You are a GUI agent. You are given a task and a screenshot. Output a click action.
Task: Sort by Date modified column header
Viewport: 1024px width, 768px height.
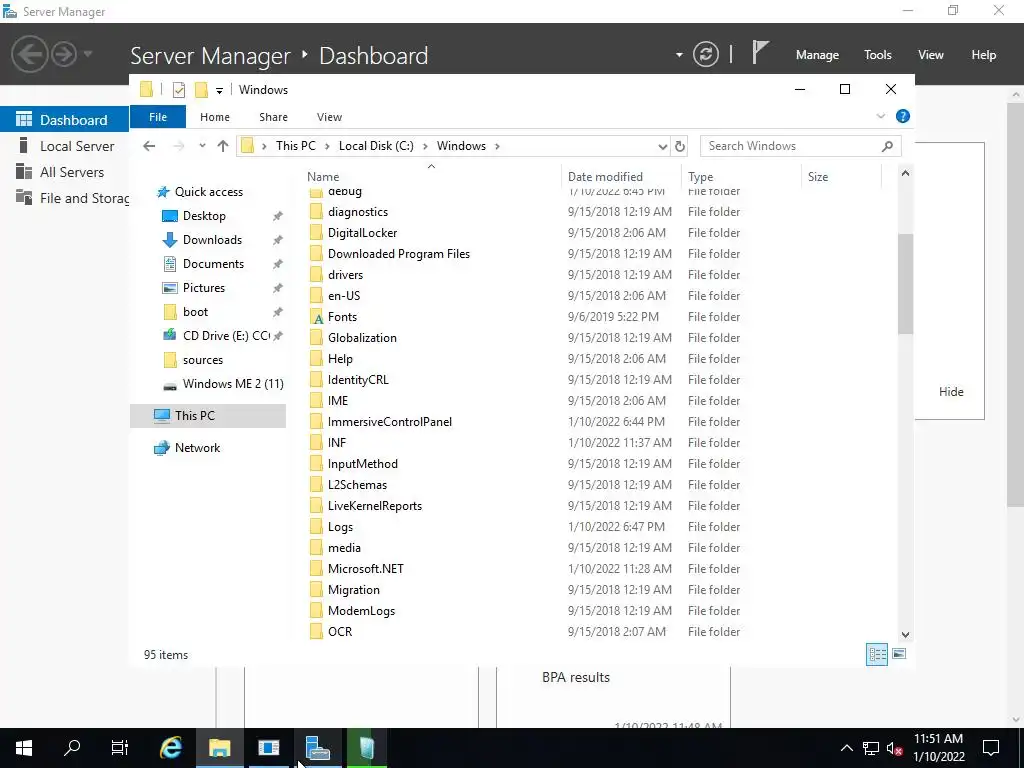click(620, 176)
